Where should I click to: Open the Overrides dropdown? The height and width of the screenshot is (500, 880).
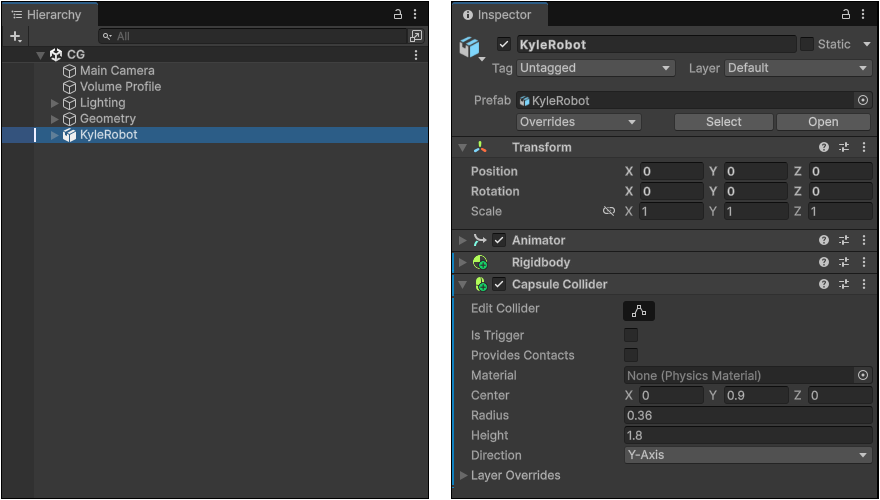click(x=579, y=122)
